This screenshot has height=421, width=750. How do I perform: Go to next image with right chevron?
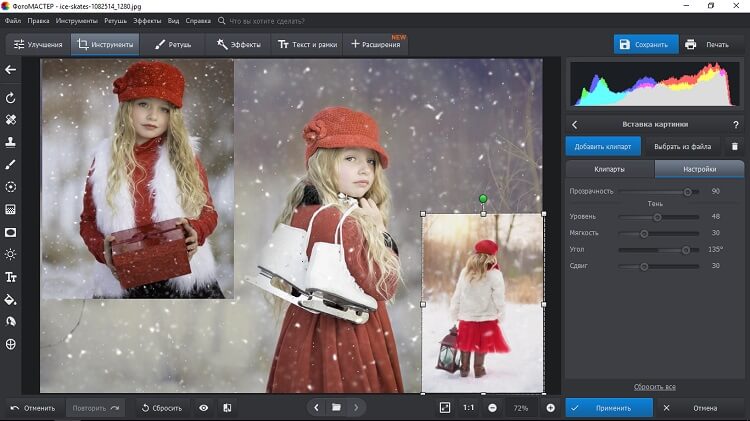coord(356,408)
